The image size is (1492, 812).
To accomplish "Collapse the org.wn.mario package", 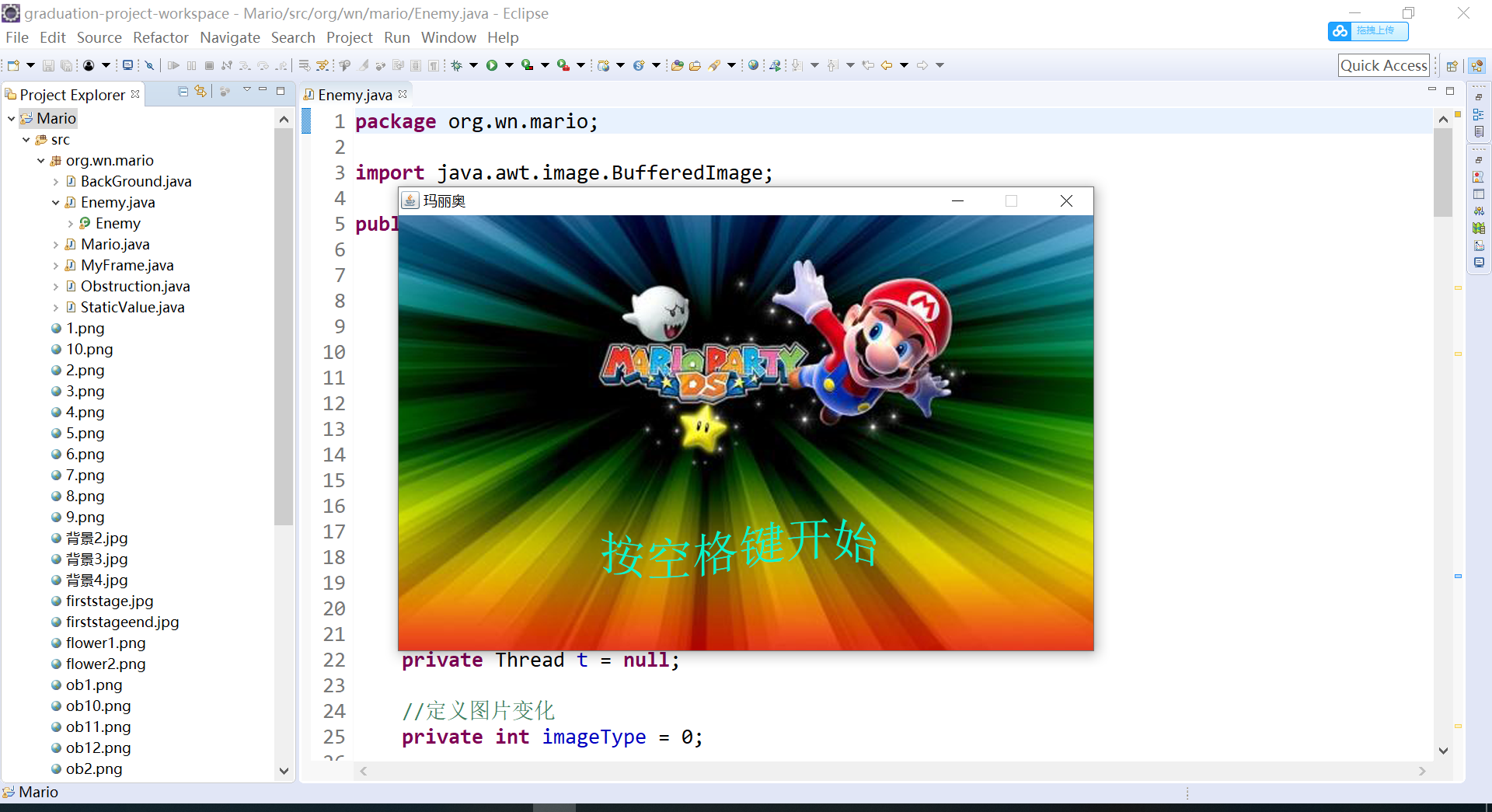I will pyautogui.click(x=40, y=160).
